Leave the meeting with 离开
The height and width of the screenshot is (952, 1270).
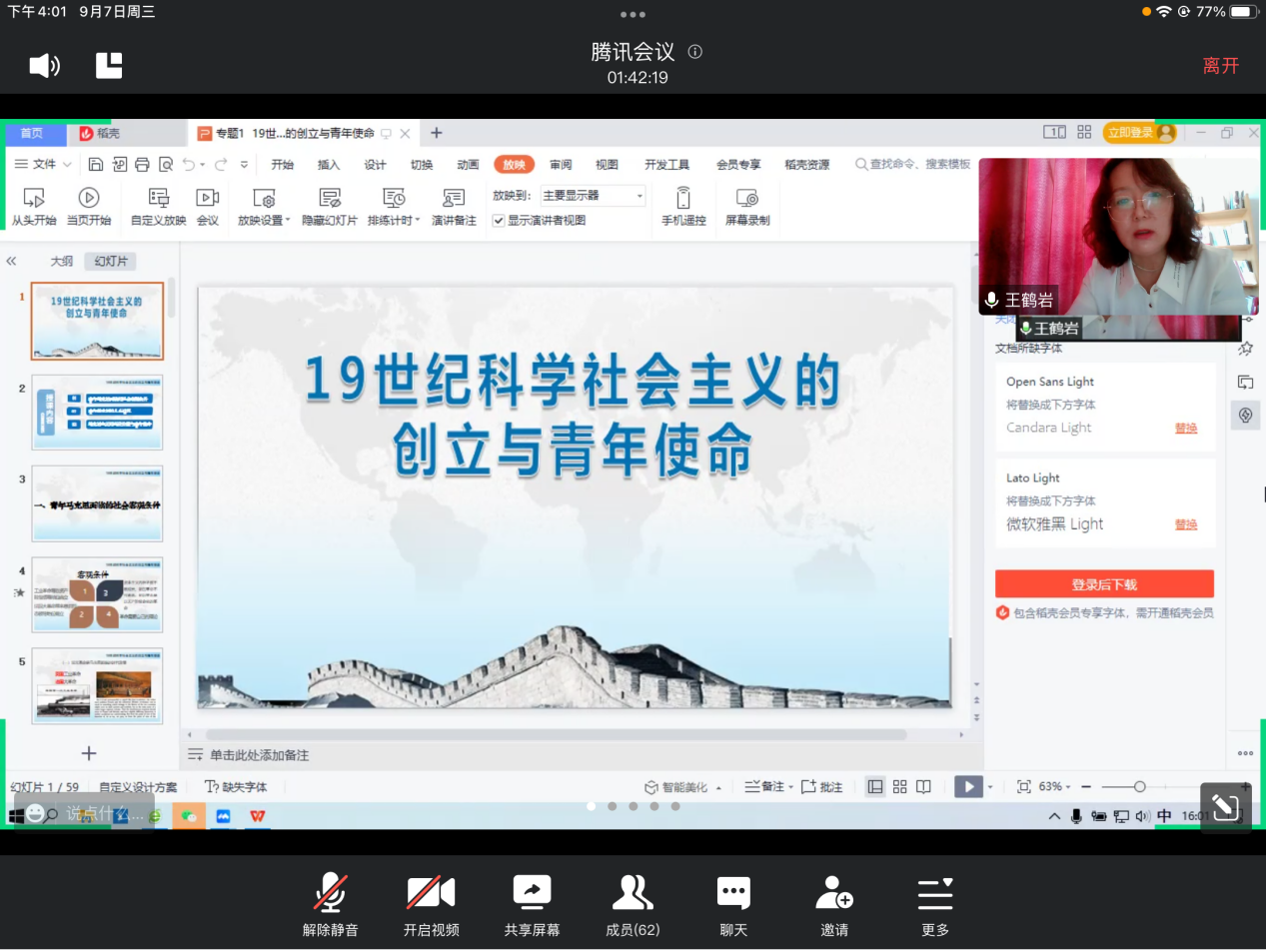[x=1220, y=66]
